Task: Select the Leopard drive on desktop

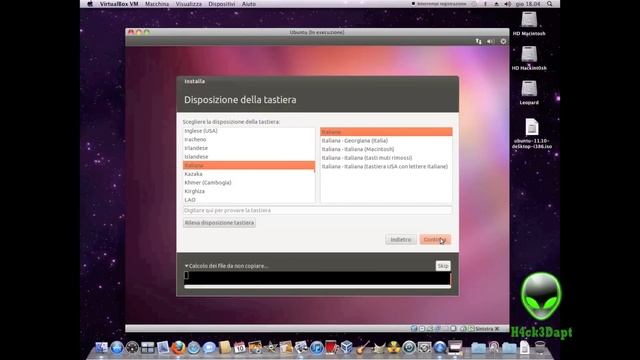Action: point(529,93)
